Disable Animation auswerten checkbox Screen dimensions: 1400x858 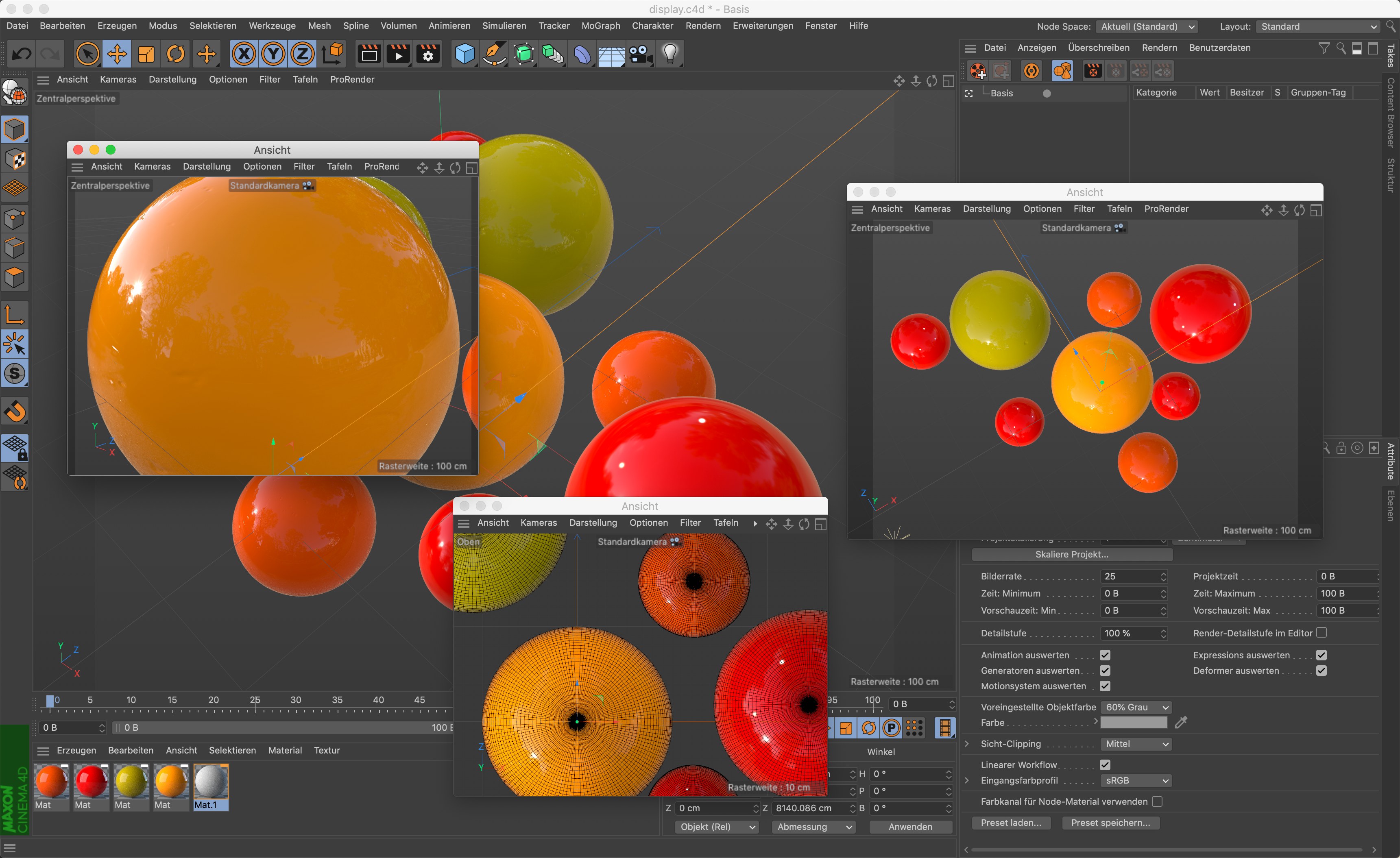point(1105,655)
